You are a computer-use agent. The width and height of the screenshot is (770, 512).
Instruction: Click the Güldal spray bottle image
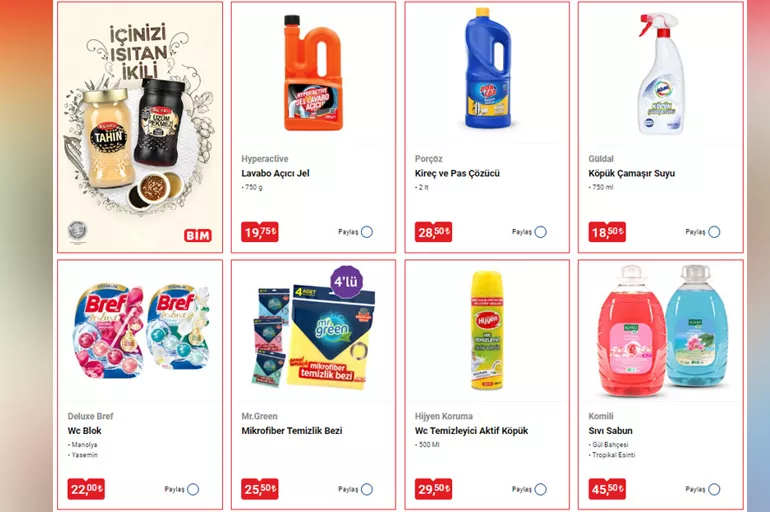[x=660, y=74]
